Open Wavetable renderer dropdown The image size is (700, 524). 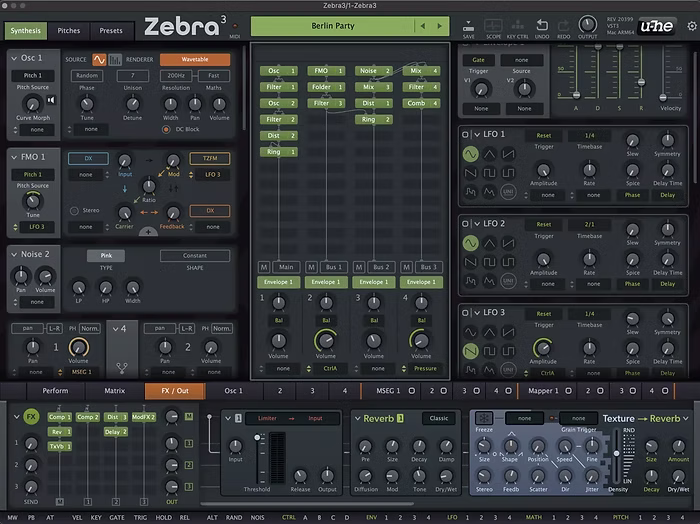coord(195,59)
